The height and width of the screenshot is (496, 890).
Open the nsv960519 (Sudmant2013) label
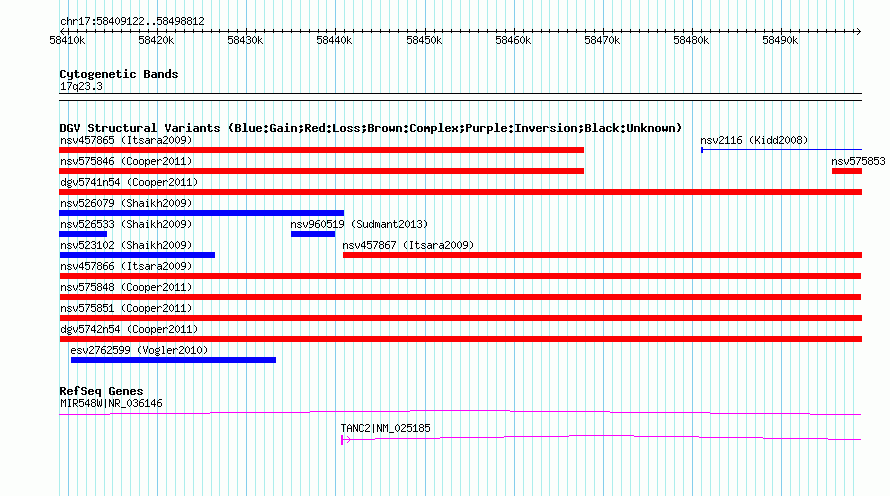point(359,224)
